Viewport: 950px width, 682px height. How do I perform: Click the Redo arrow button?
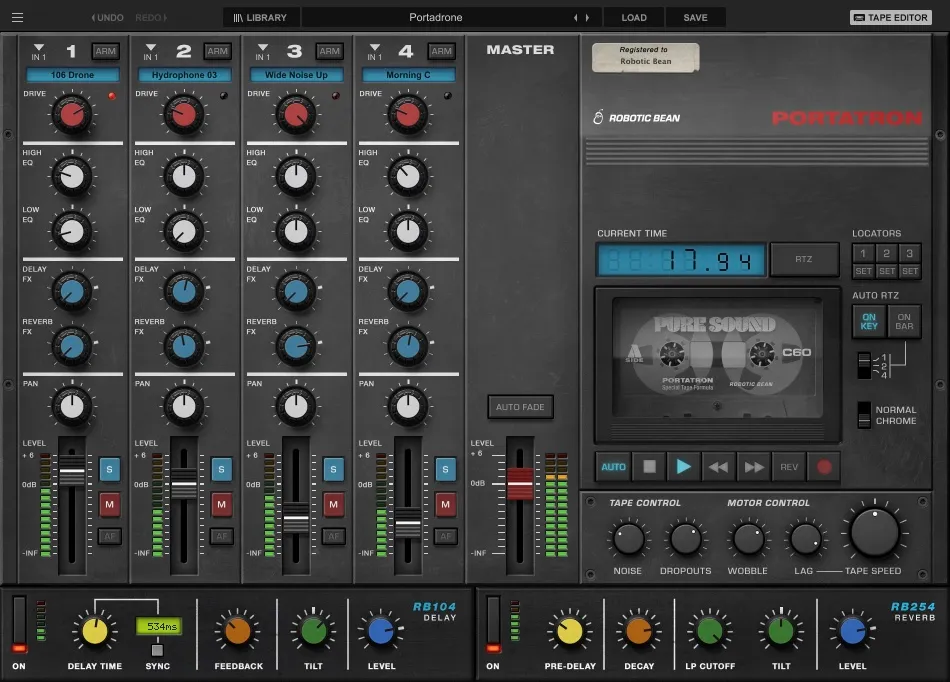point(151,18)
